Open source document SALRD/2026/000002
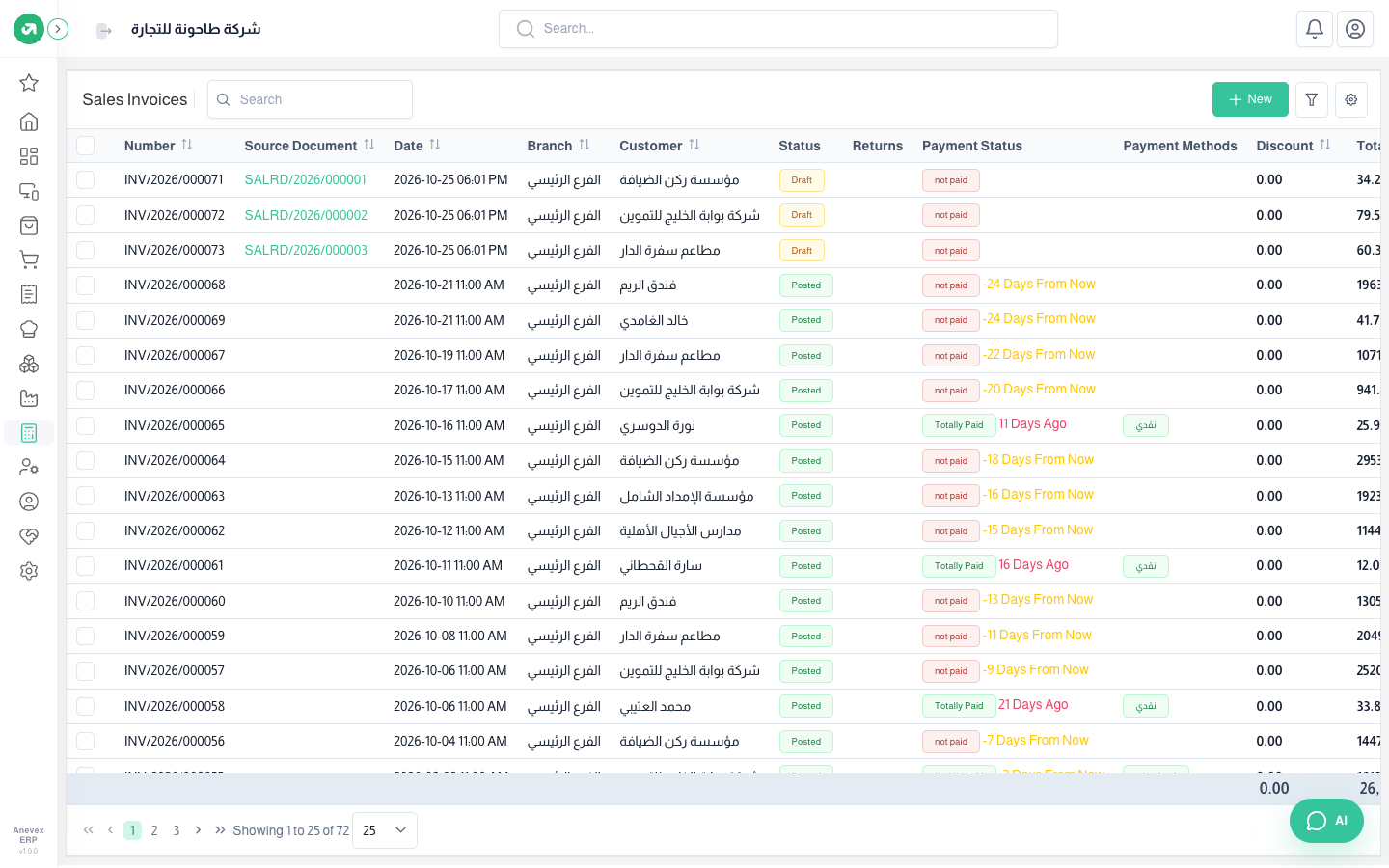Screen dimensions: 1389x868 (x=306, y=215)
